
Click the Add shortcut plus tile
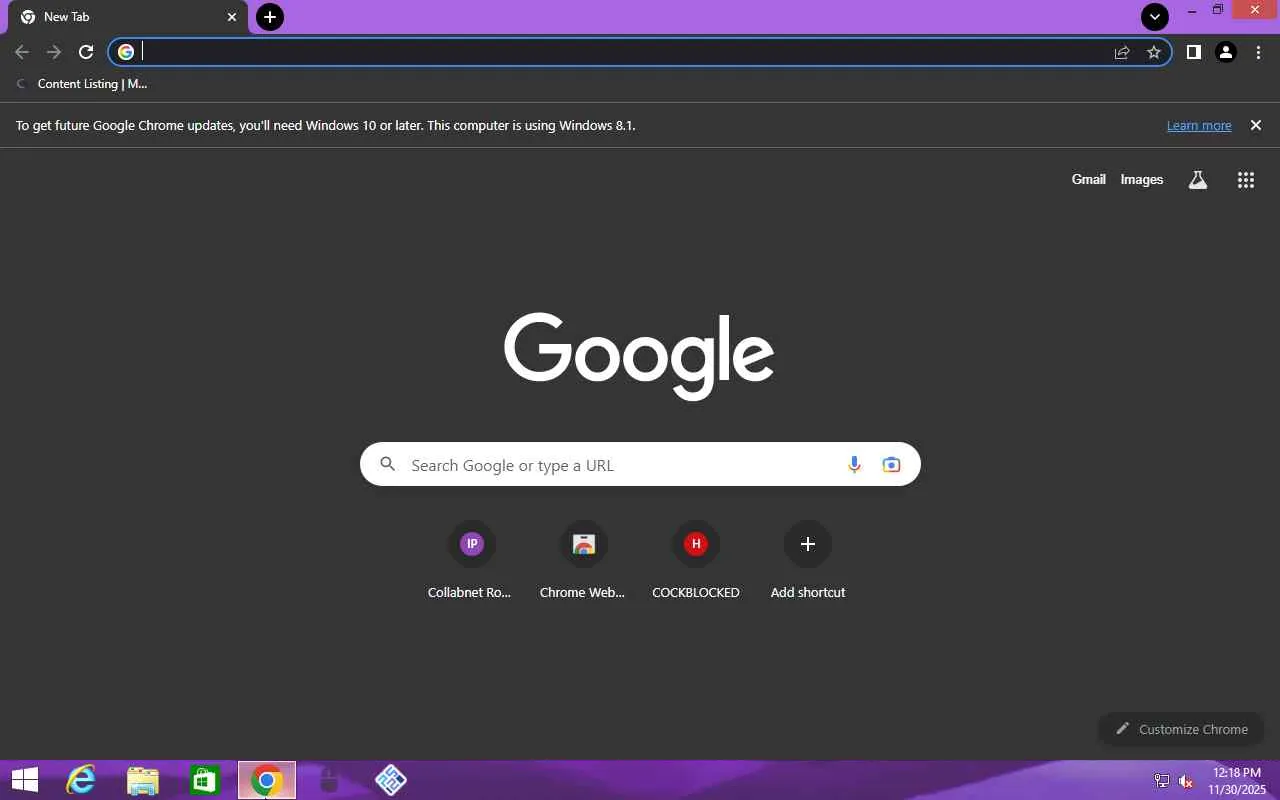pos(808,560)
